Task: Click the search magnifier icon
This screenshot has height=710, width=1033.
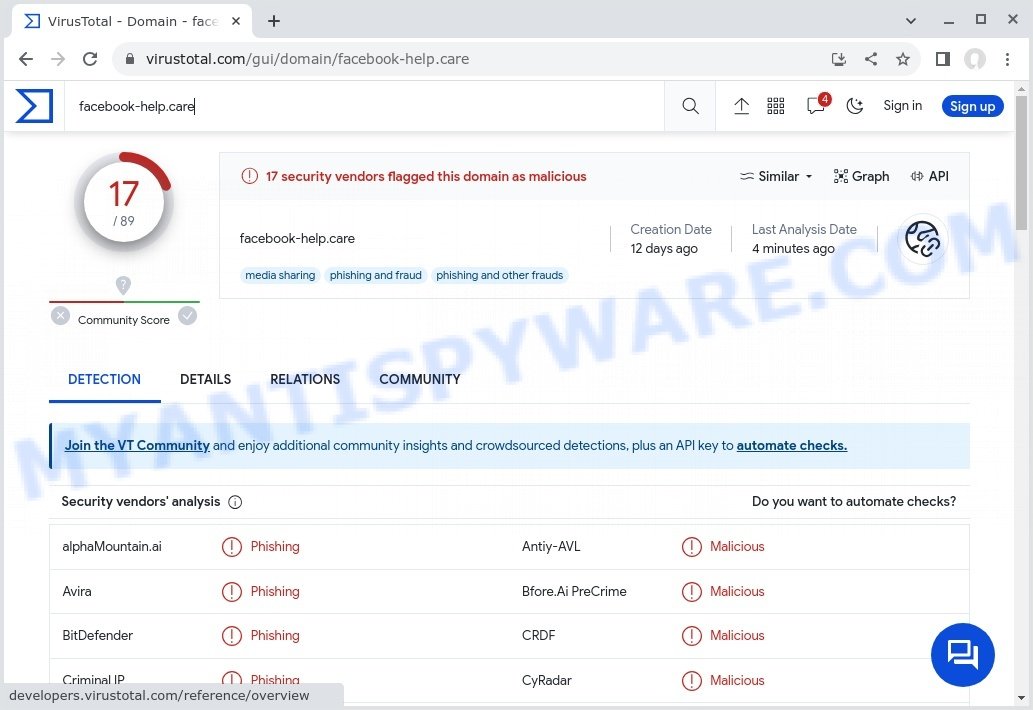Action: (x=690, y=106)
